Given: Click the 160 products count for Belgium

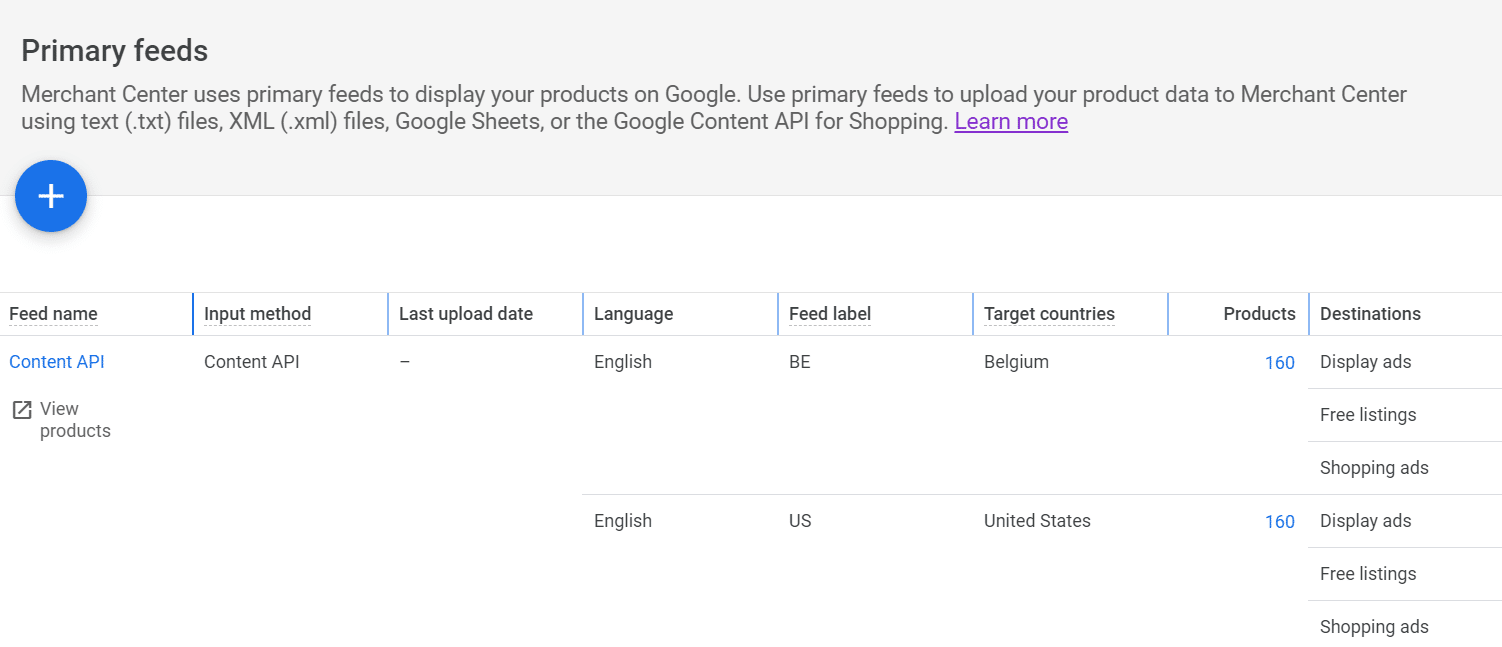Looking at the screenshot, I should point(1280,362).
